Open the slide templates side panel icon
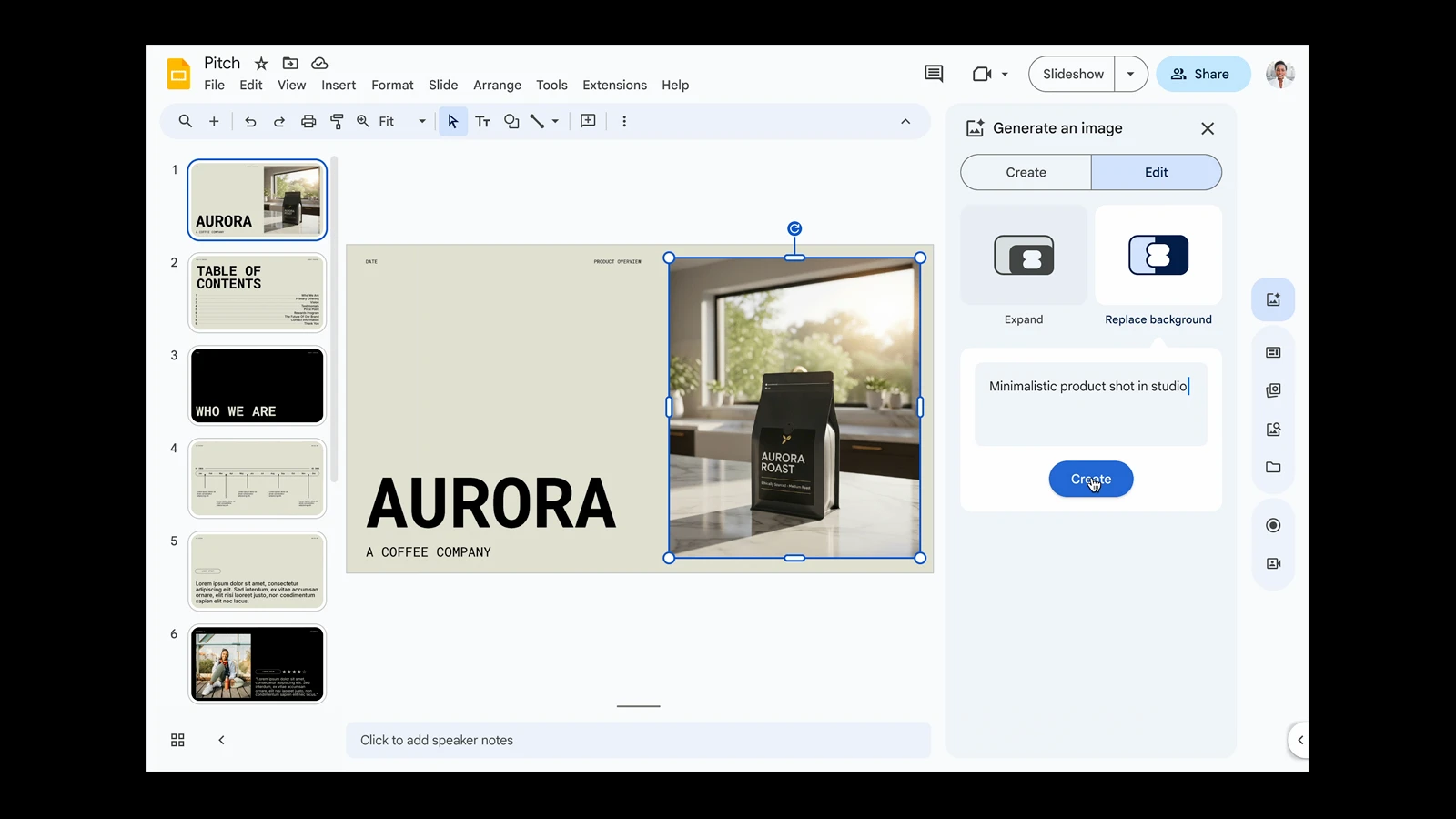The height and width of the screenshot is (819, 1456). click(1273, 352)
